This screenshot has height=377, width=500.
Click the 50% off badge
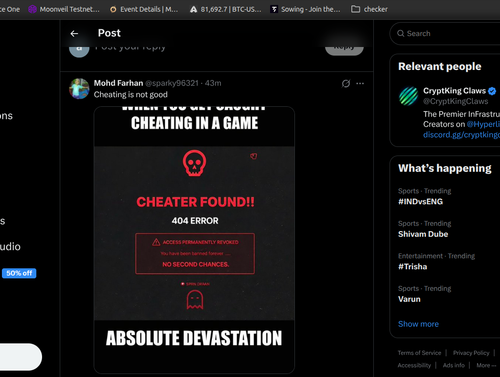point(19,273)
